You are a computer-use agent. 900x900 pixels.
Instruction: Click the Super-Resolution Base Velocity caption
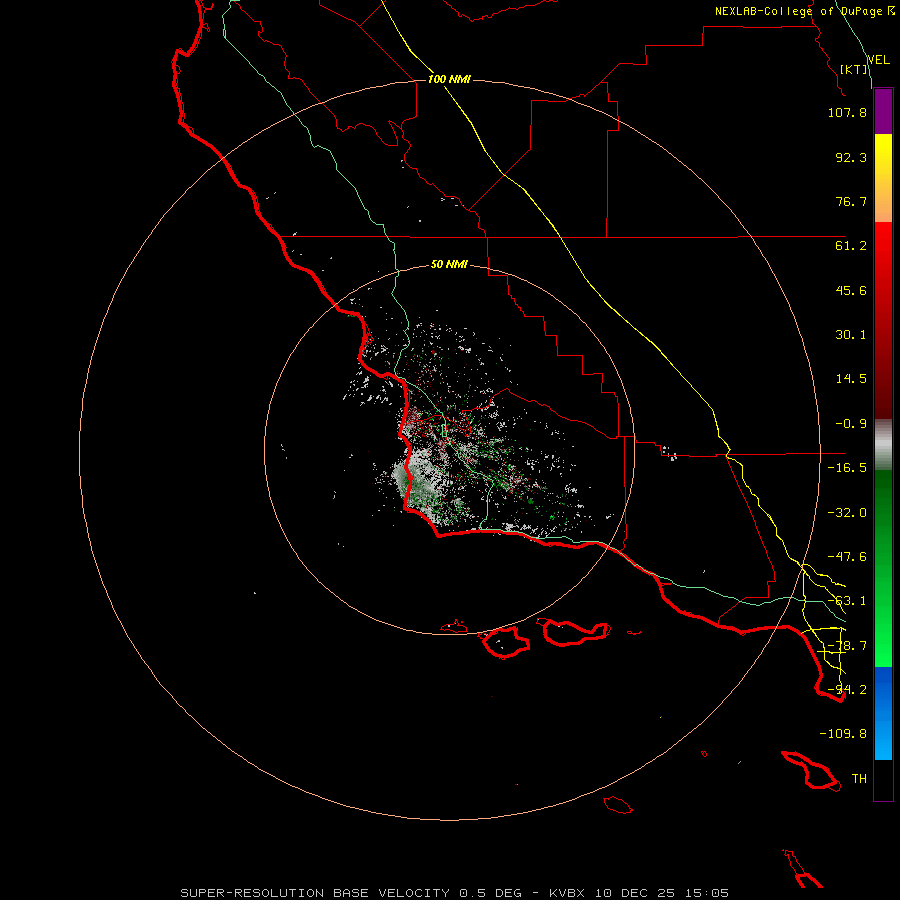click(x=455, y=893)
